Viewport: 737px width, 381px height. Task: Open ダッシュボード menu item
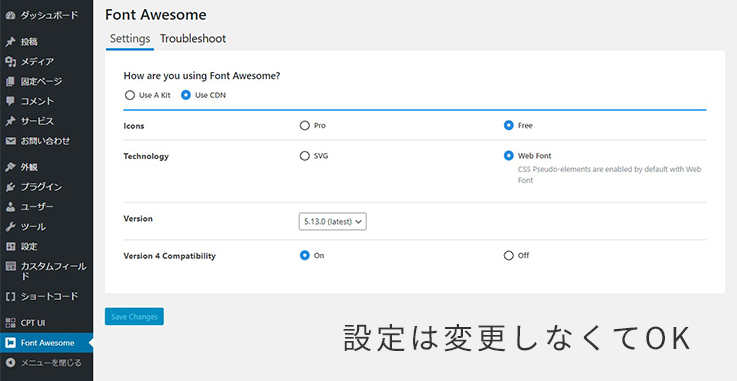(49, 16)
